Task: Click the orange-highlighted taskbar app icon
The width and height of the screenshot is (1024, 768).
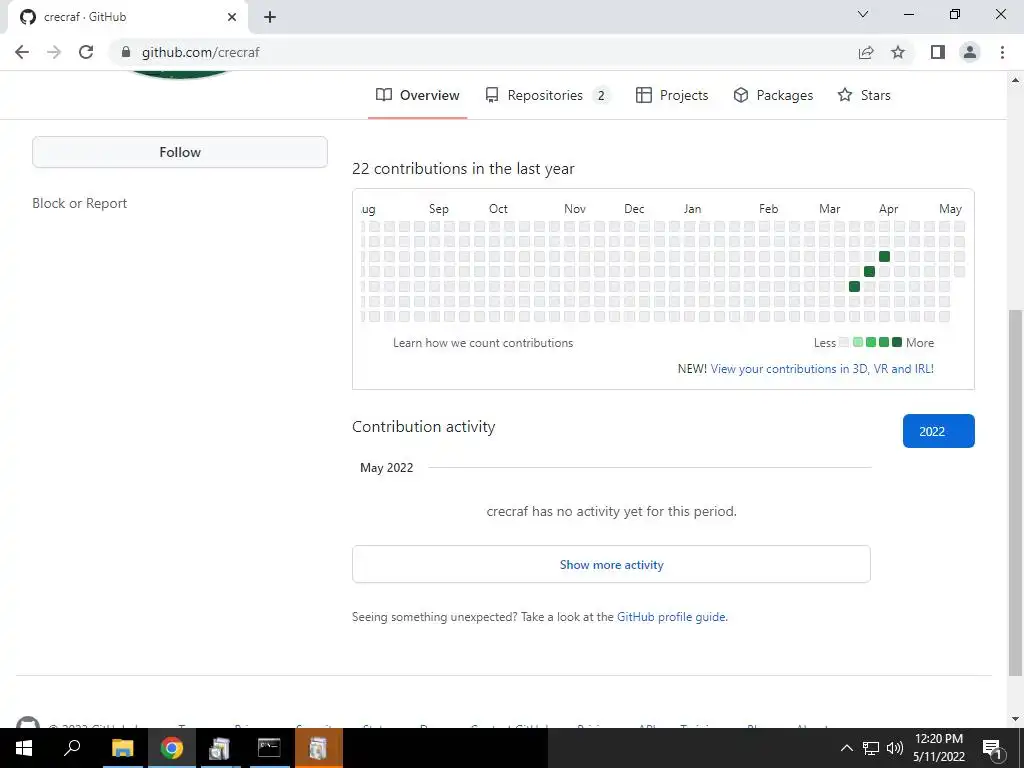Action: point(318,748)
